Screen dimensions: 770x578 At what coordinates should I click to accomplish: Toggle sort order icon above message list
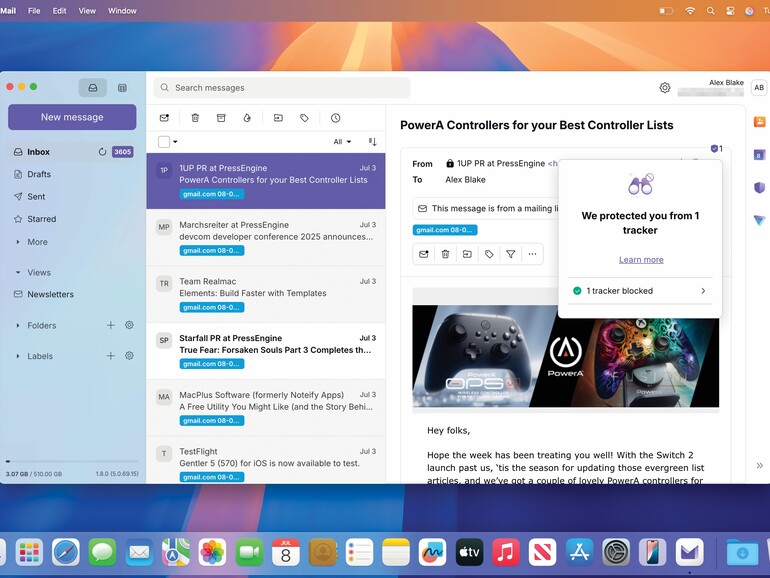(x=373, y=142)
